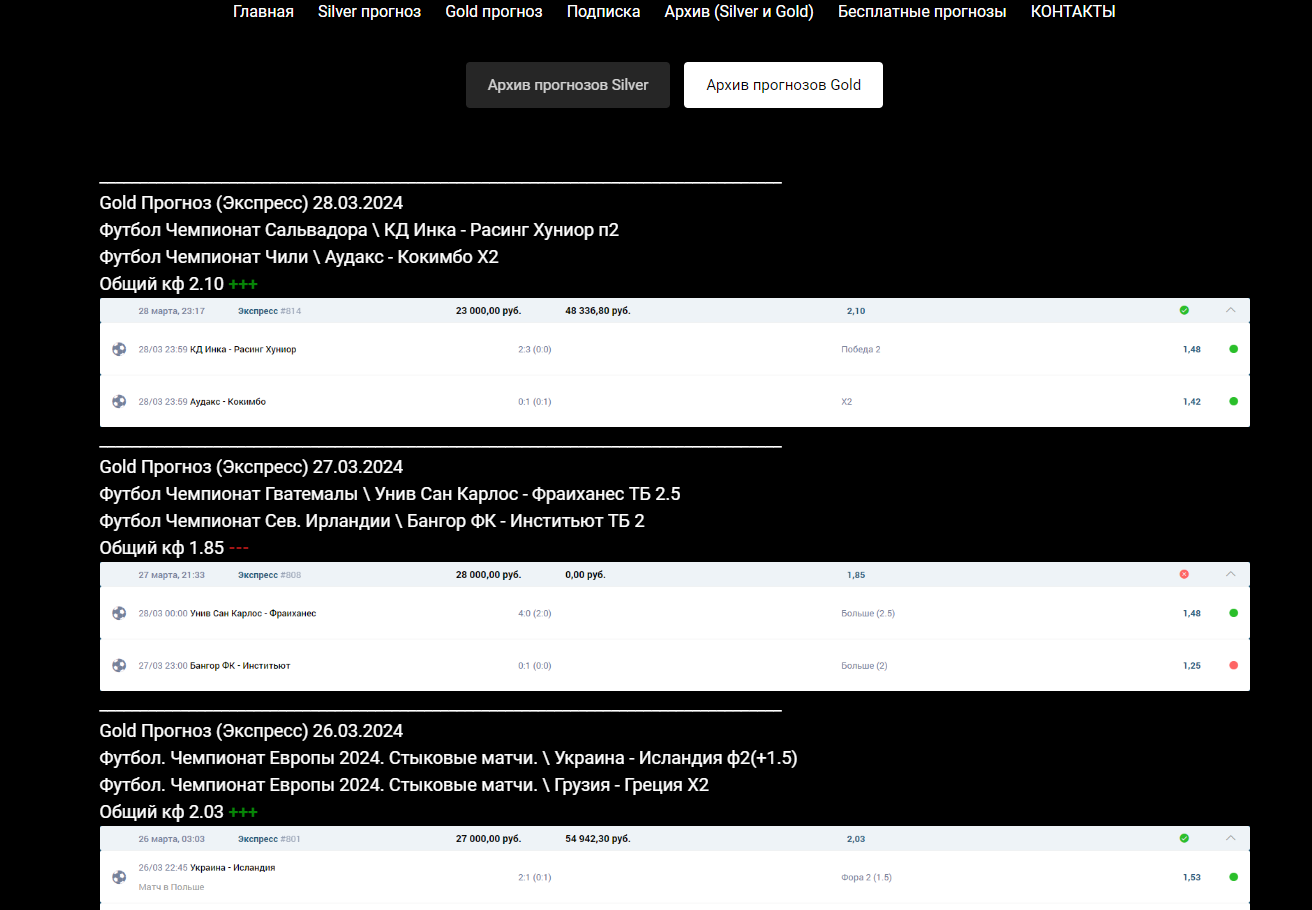Click soccer ball icon beside Аудакс - Кокимбо
This screenshot has height=910, width=1312.
point(119,401)
